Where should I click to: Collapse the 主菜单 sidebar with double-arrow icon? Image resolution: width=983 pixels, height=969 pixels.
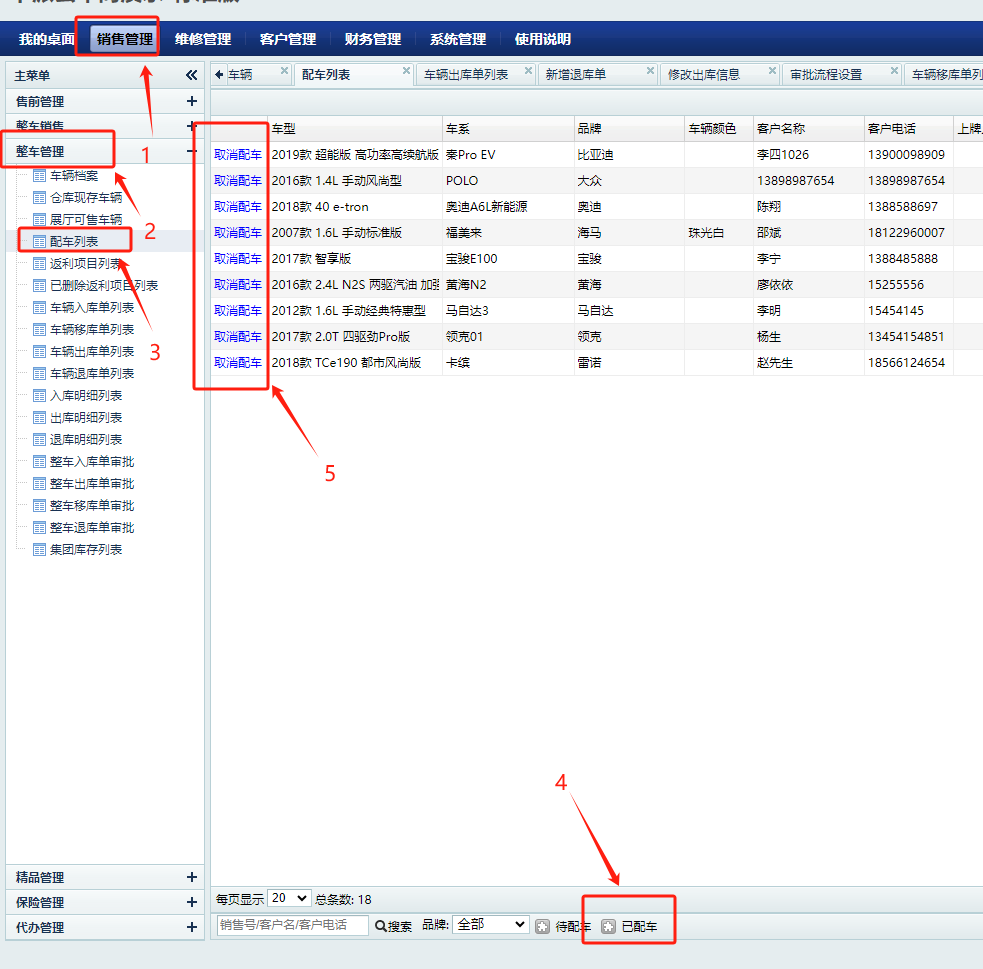click(191, 75)
